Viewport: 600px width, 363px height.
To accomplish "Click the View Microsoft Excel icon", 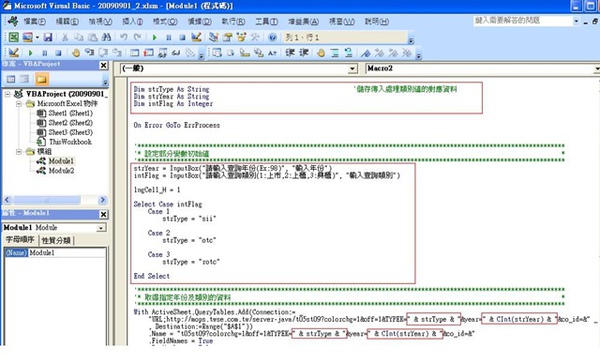I will point(13,37).
